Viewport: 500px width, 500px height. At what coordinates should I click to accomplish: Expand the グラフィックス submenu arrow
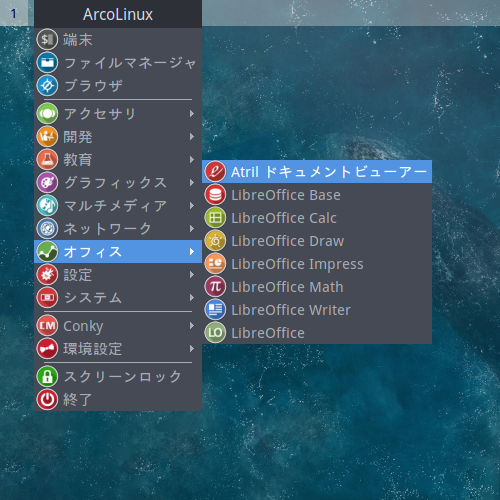(x=192, y=183)
